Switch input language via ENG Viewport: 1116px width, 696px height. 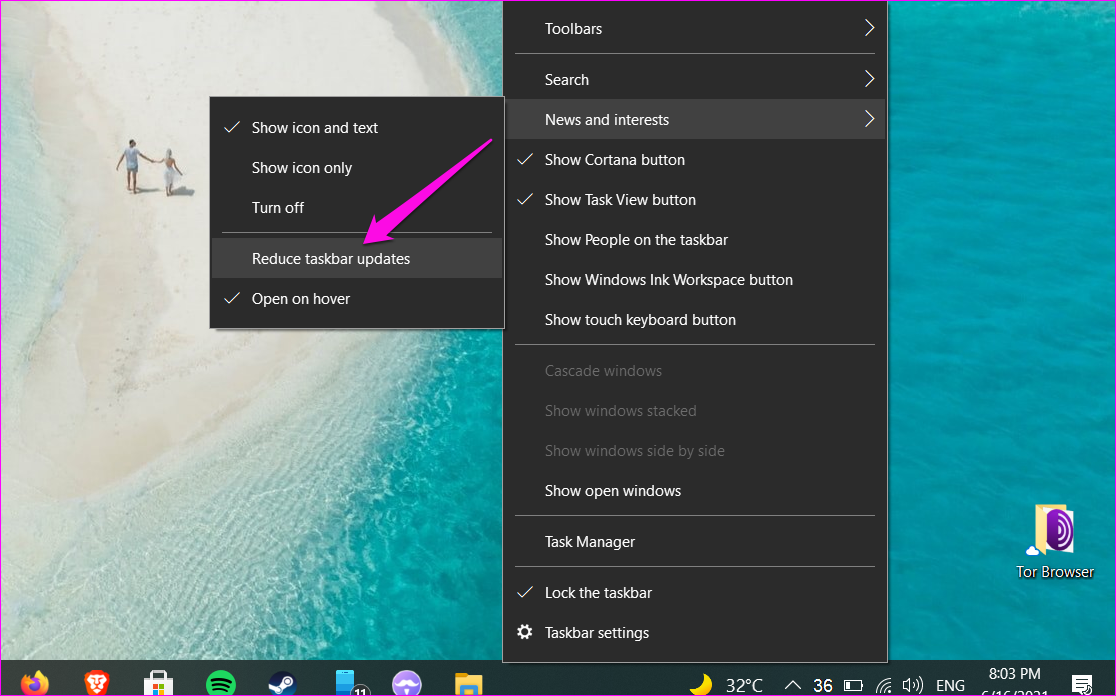pyautogui.click(x=950, y=685)
